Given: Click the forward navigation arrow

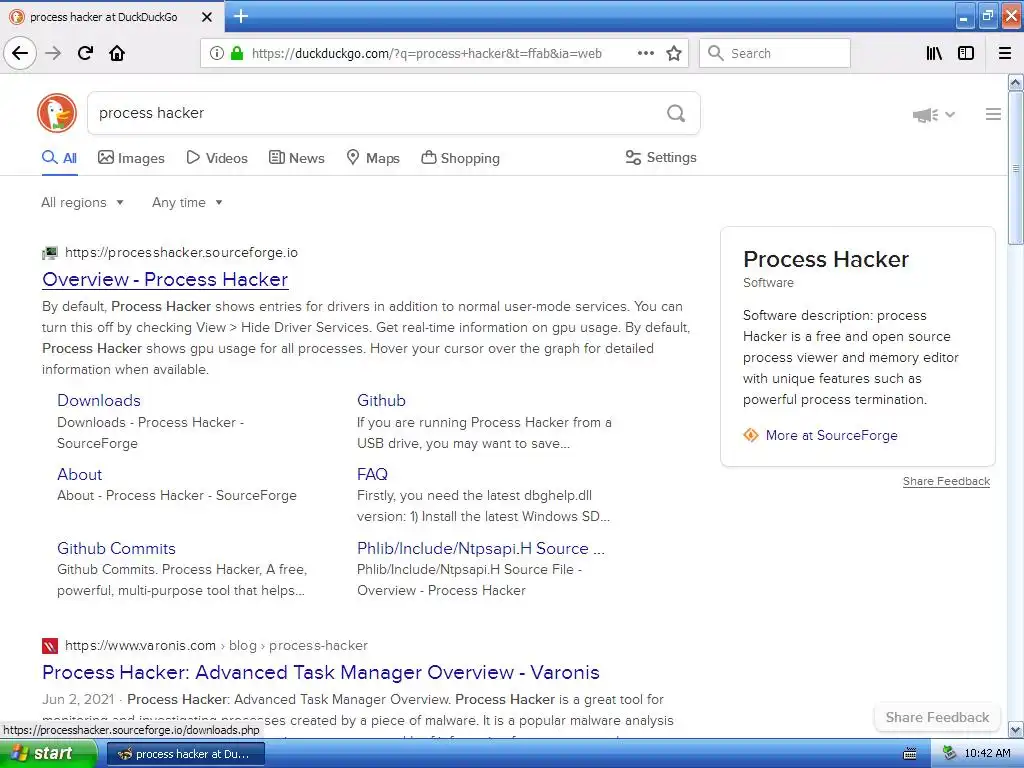Looking at the screenshot, I should coord(53,53).
